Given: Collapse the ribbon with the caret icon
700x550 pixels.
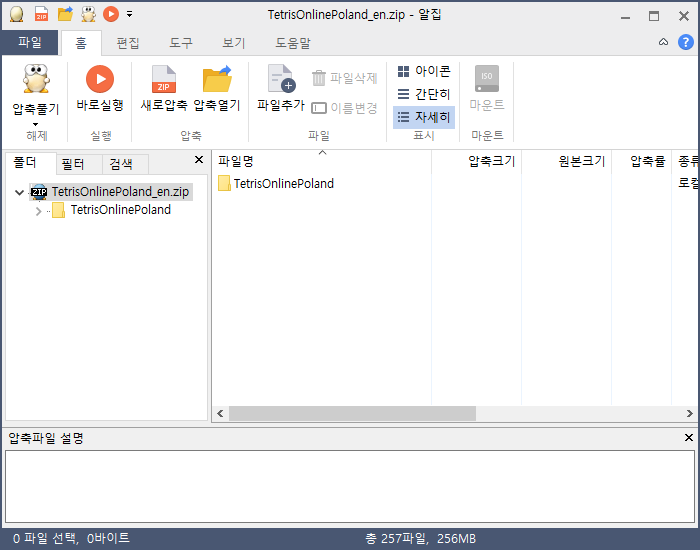Looking at the screenshot, I should point(663,42).
